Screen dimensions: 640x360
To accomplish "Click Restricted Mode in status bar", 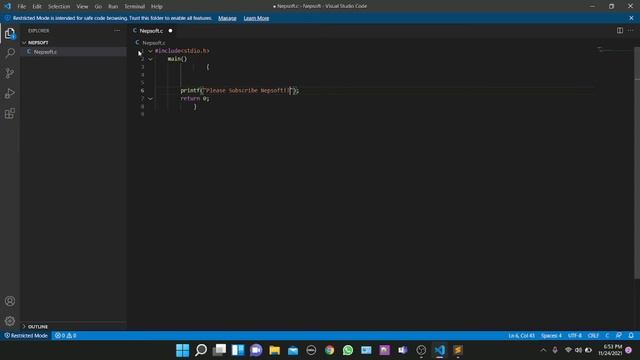I will click(26, 336).
